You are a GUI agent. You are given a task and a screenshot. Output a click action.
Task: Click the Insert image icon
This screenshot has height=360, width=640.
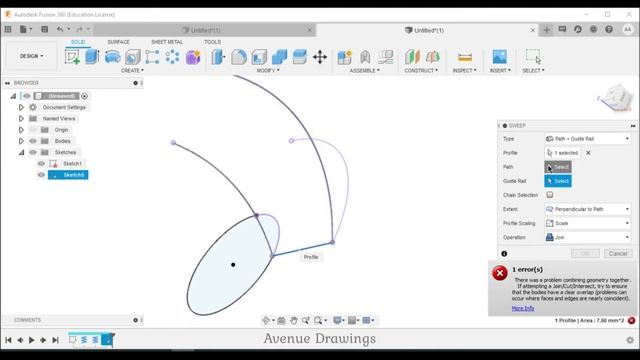[x=500, y=57]
